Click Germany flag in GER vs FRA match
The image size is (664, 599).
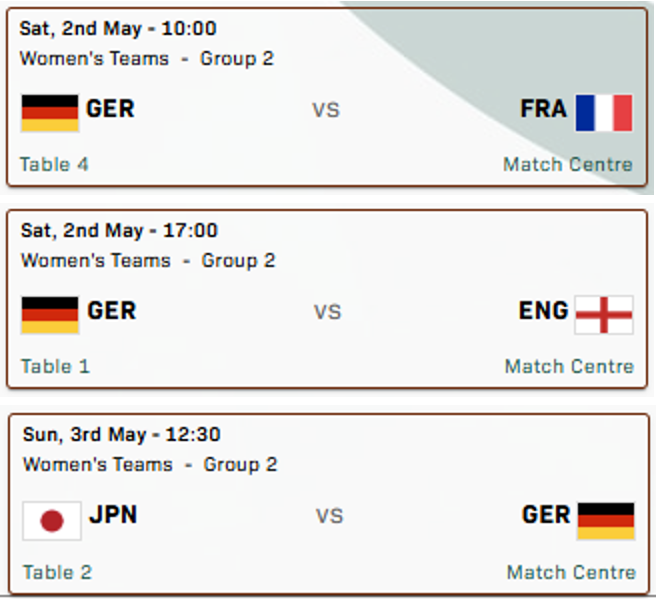click(x=49, y=113)
